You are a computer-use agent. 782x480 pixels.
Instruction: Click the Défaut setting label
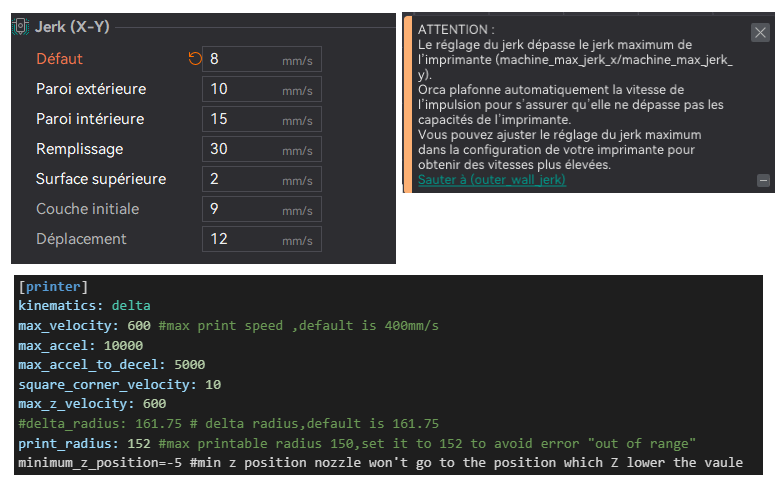(x=59, y=59)
